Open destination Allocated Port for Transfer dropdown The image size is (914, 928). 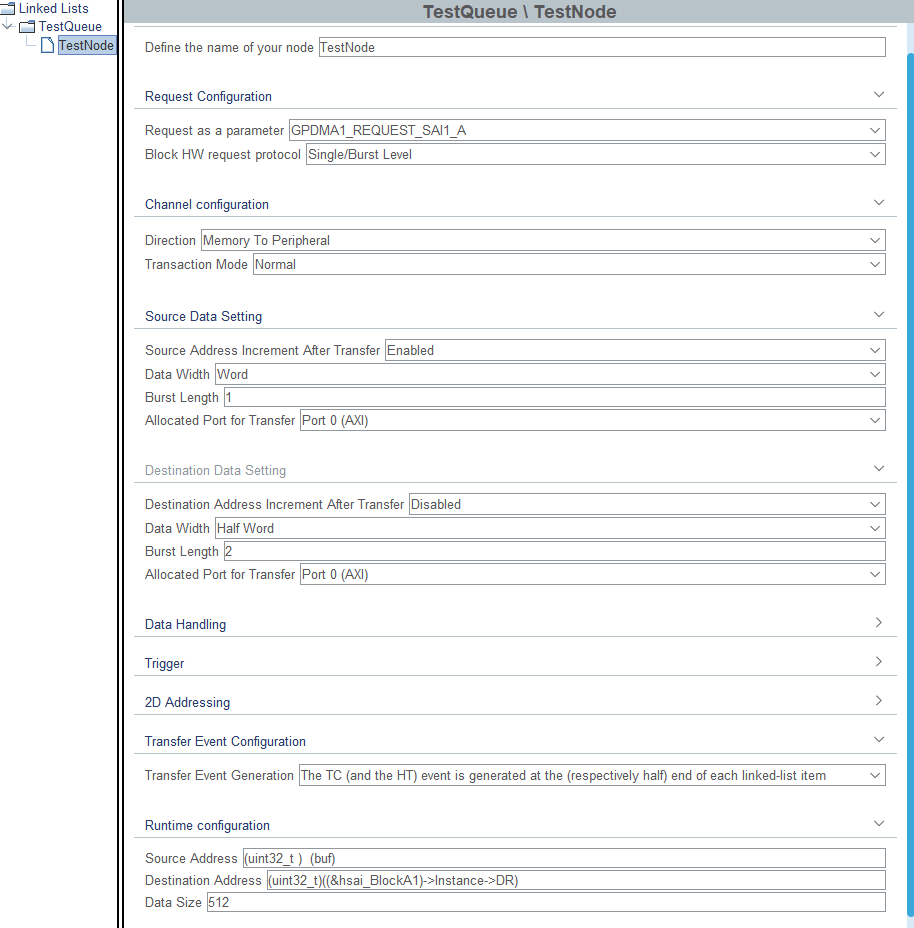[593, 574]
